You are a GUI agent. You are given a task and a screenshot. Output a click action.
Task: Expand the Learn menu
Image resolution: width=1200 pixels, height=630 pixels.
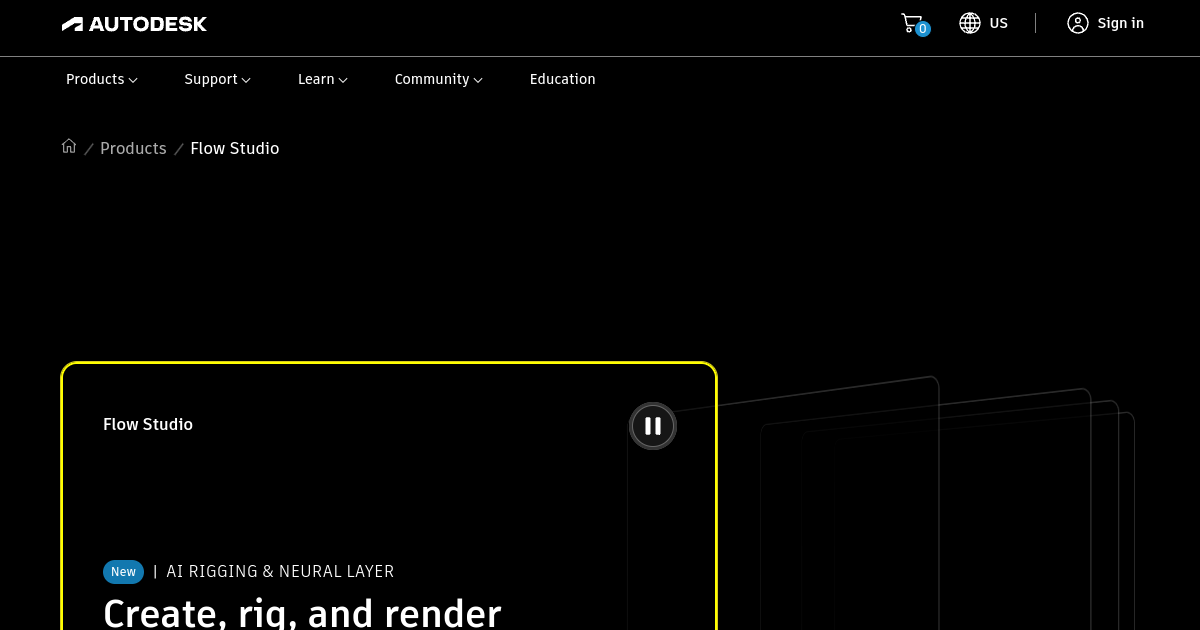[x=322, y=79]
